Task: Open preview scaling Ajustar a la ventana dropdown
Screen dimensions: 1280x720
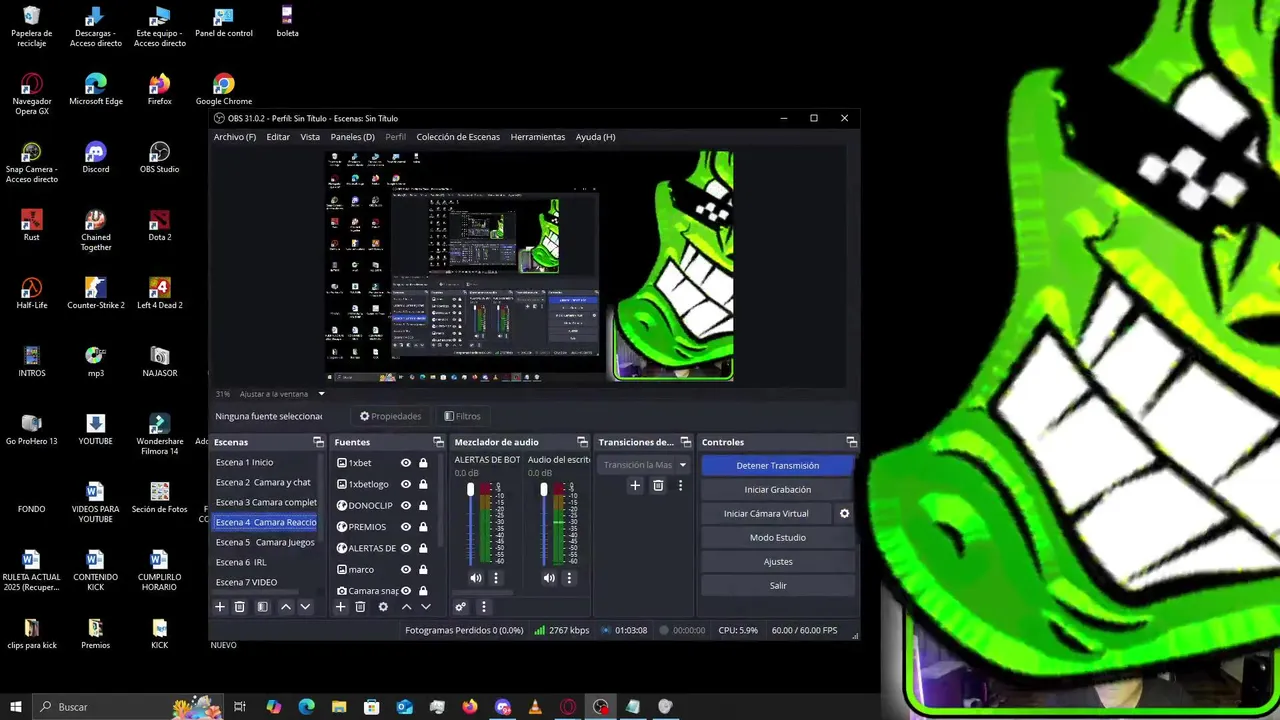Action: point(282,394)
